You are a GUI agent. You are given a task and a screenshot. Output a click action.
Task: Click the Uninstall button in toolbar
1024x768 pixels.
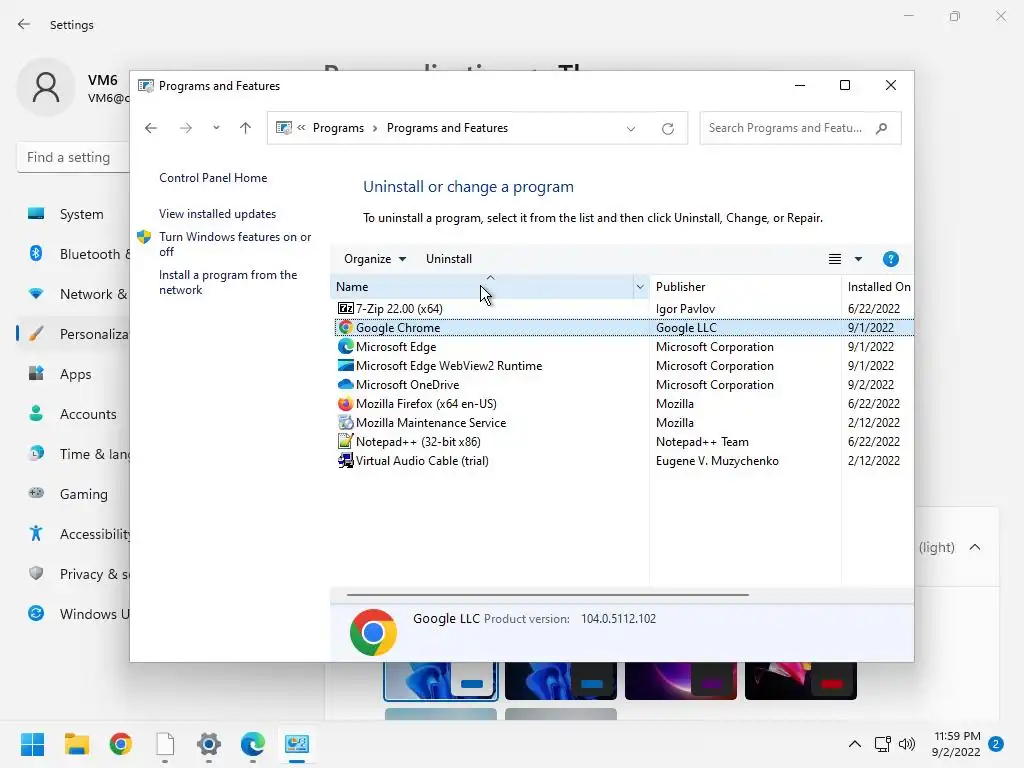point(449,259)
